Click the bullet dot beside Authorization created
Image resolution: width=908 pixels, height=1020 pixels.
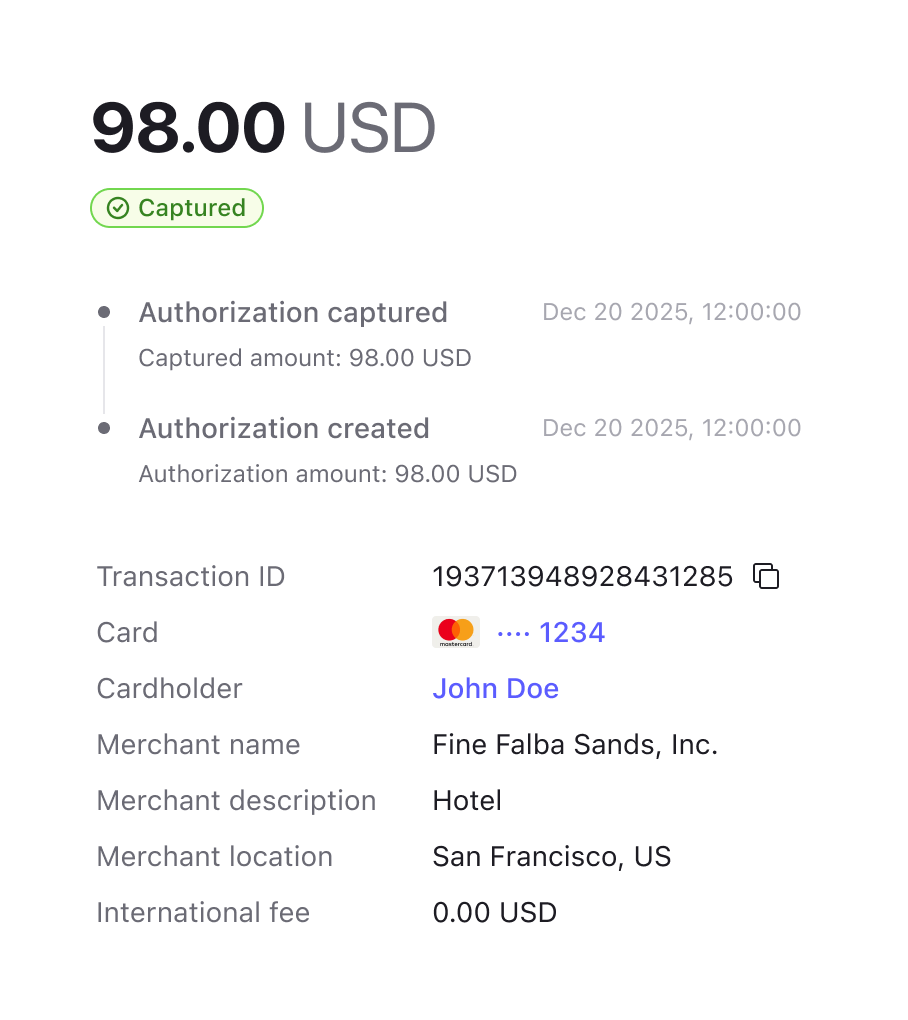pyautogui.click(x=105, y=427)
